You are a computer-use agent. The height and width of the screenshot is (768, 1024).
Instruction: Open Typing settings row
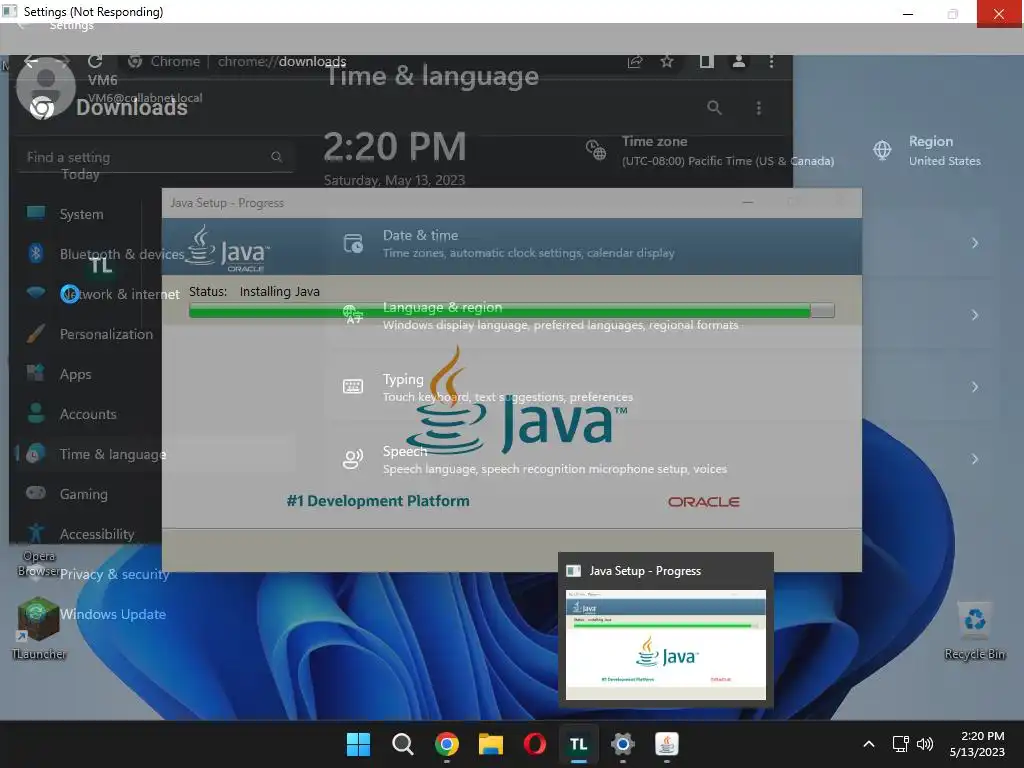(664, 387)
